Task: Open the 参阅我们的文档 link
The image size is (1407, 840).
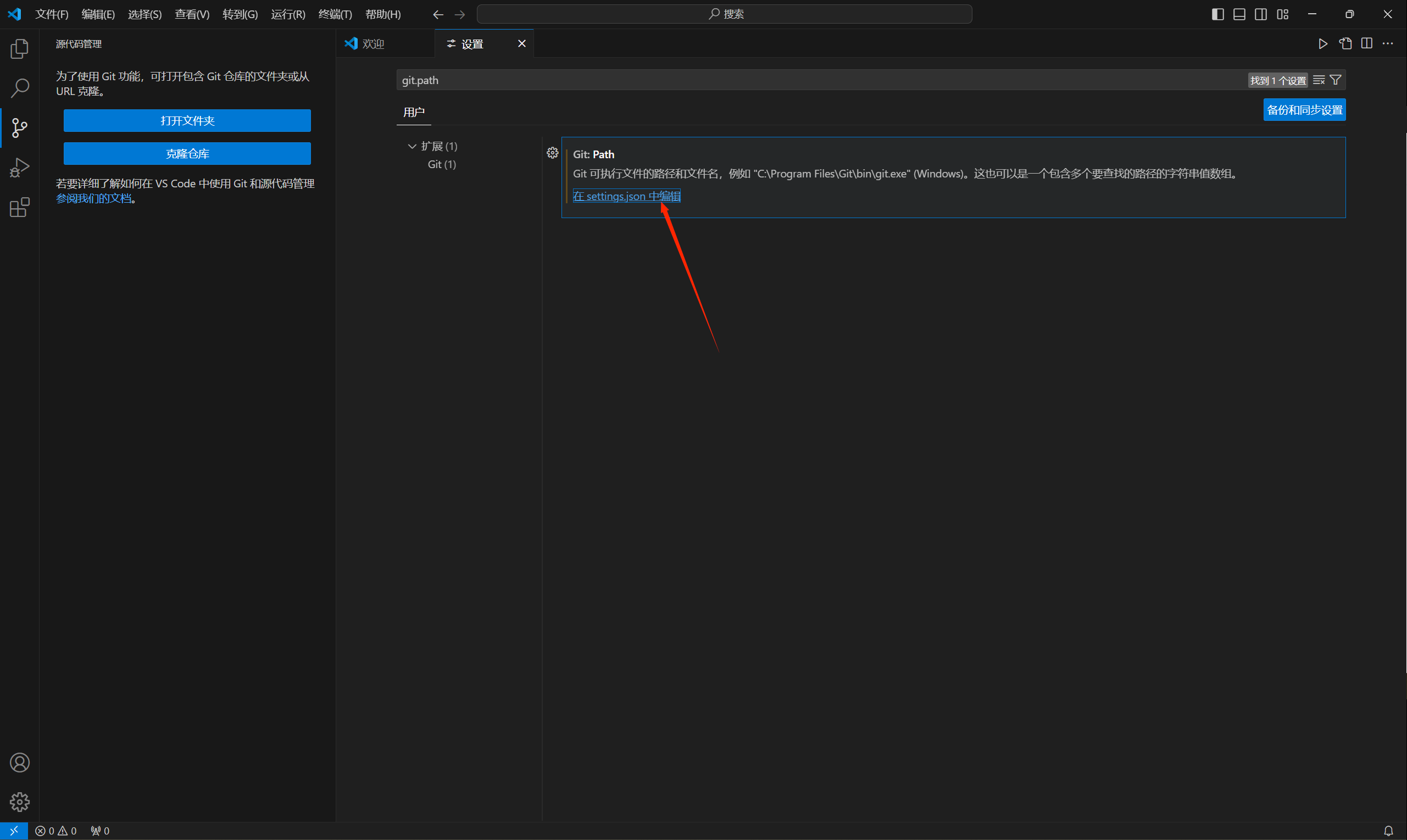Action: coord(93,199)
